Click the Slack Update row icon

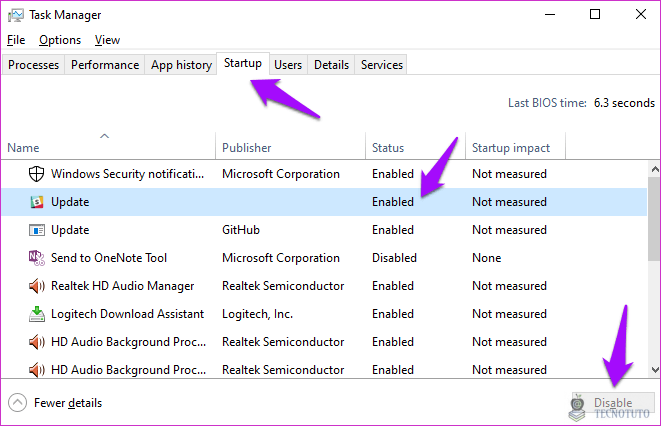(x=37, y=202)
